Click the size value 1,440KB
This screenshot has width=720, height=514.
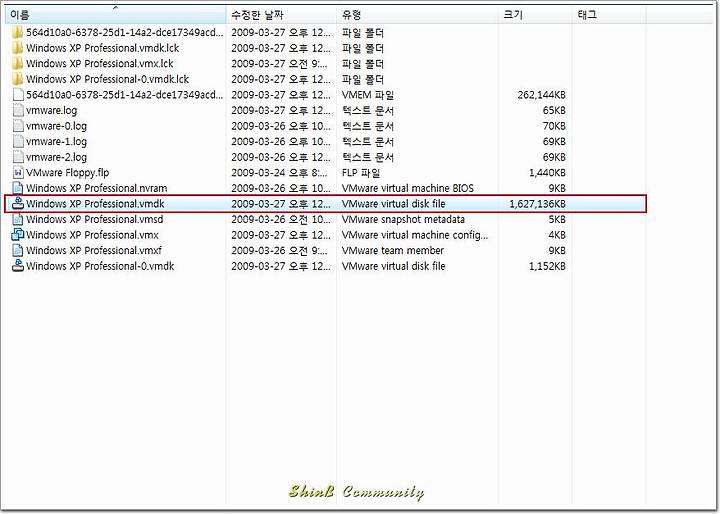click(547, 173)
